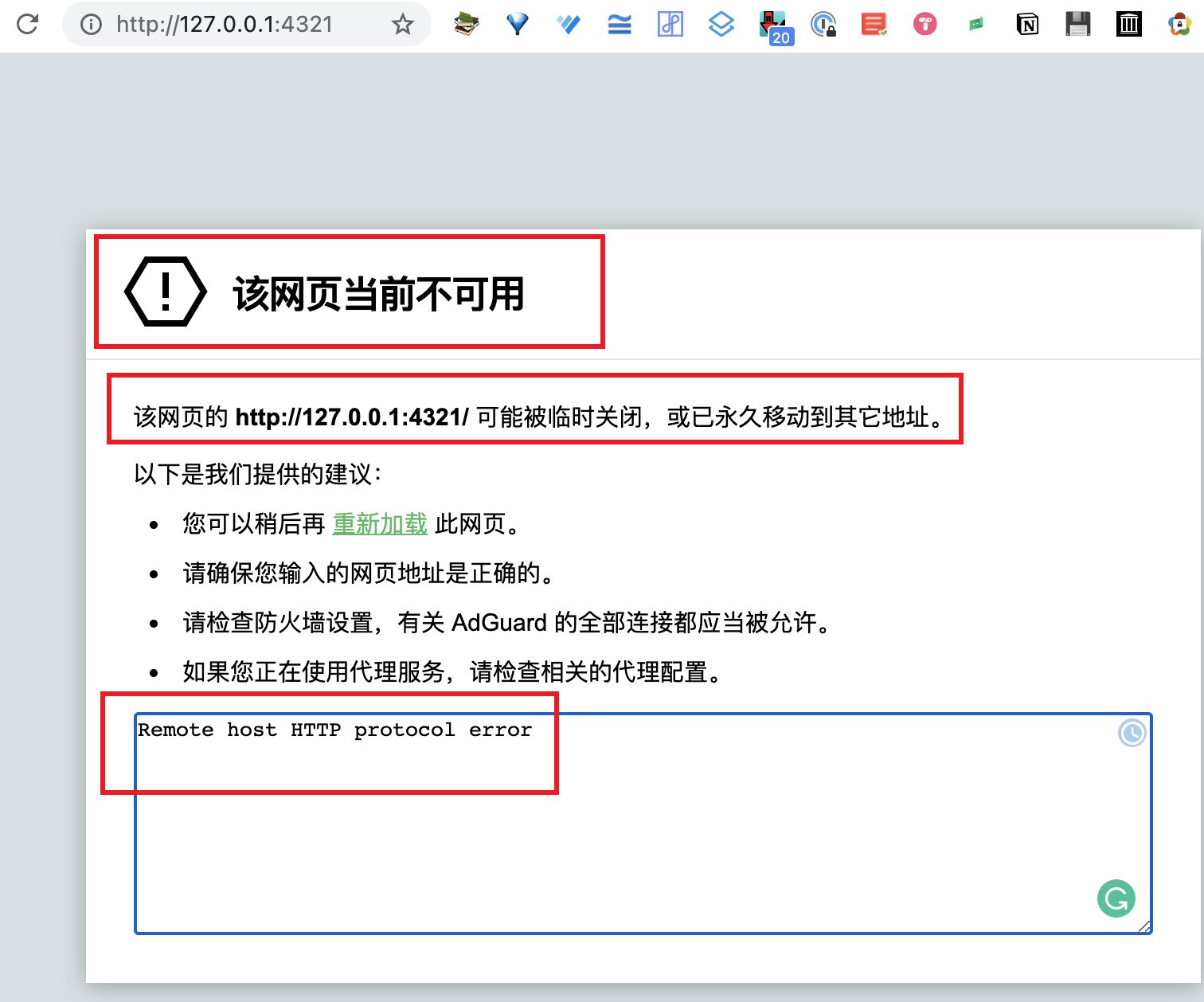Viewport: 1204px width, 1002px height.
Task: Click the clock with padlock extension icon
Action: point(823,25)
